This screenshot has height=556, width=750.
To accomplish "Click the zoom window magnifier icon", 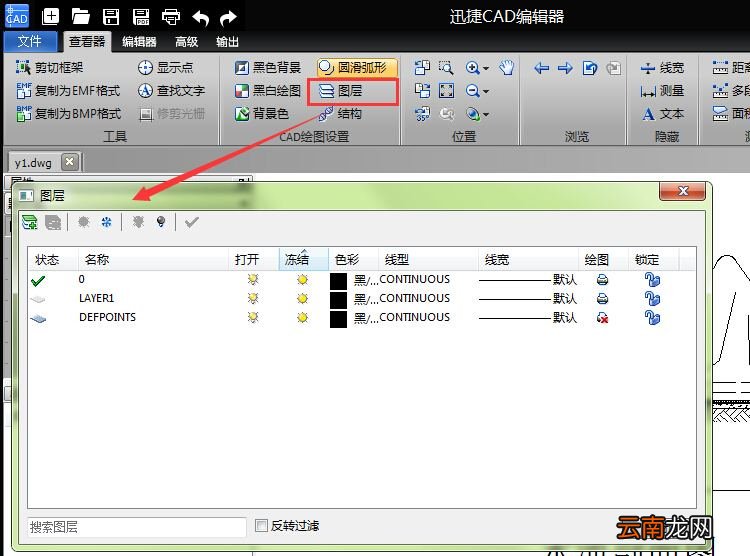I will tap(446, 67).
